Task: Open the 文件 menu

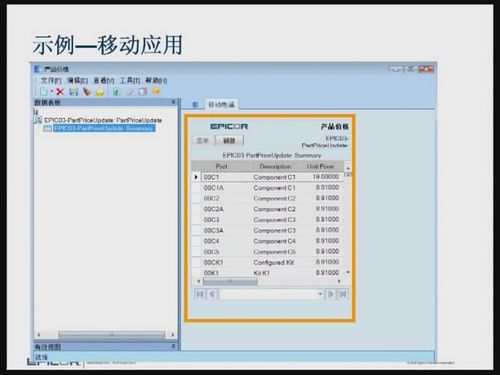Action: tap(51, 80)
